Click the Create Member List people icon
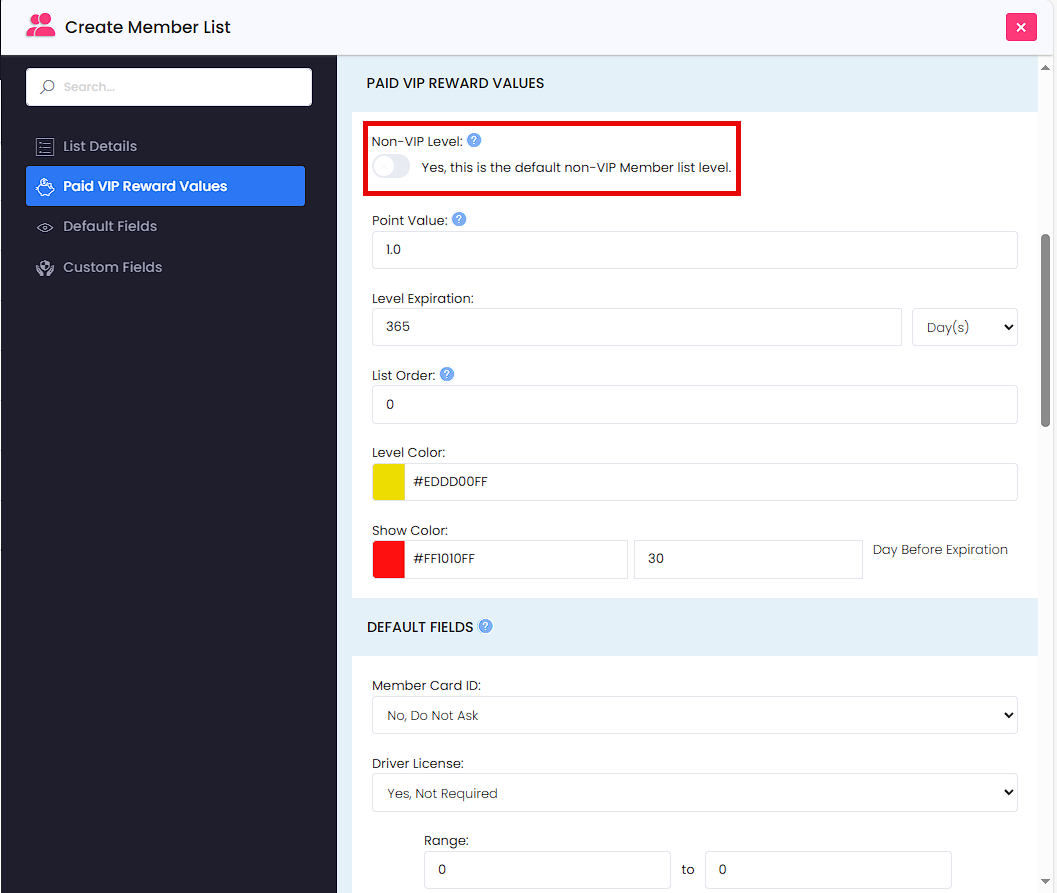Image resolution: width=1057 pixels, height=893 pixels. click(x=40, y=26)
